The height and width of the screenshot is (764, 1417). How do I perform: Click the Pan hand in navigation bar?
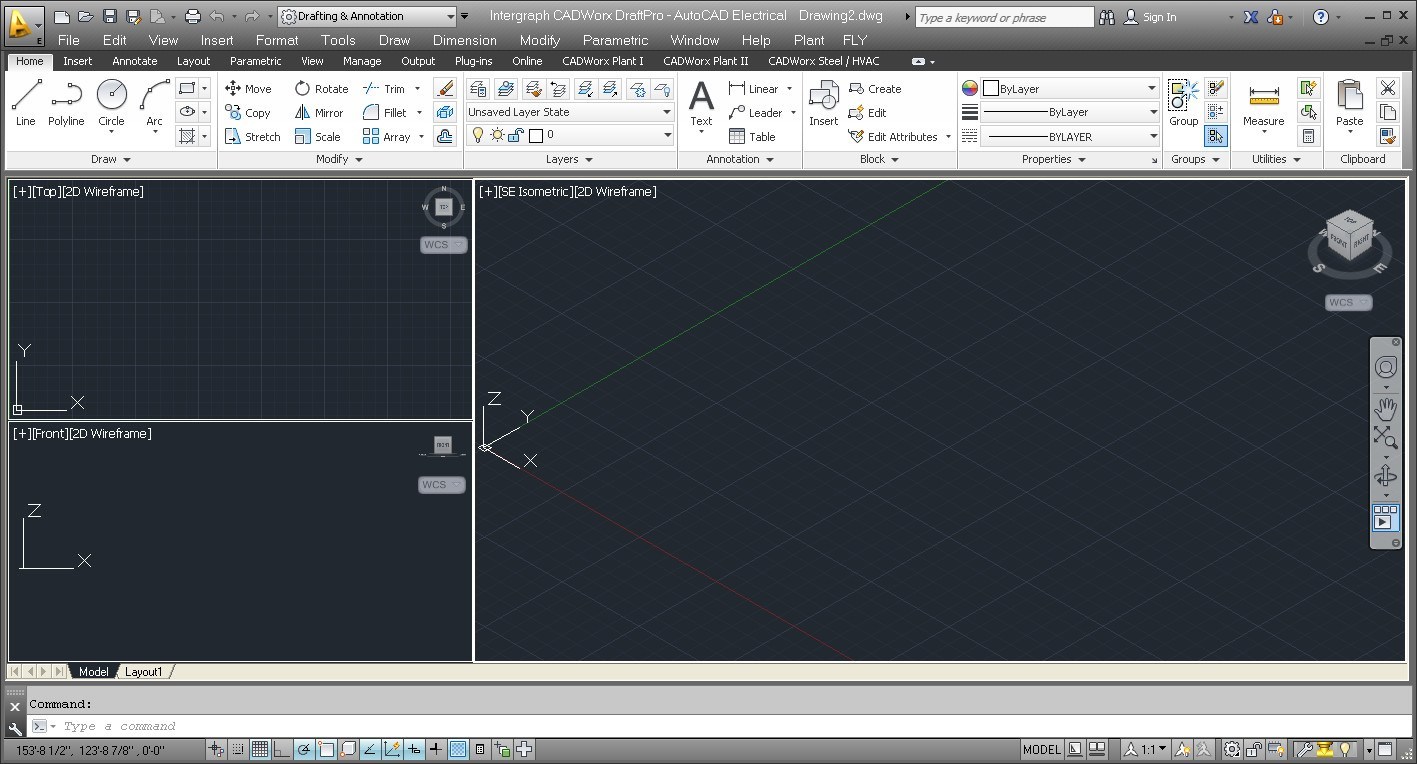(1385, 410)
